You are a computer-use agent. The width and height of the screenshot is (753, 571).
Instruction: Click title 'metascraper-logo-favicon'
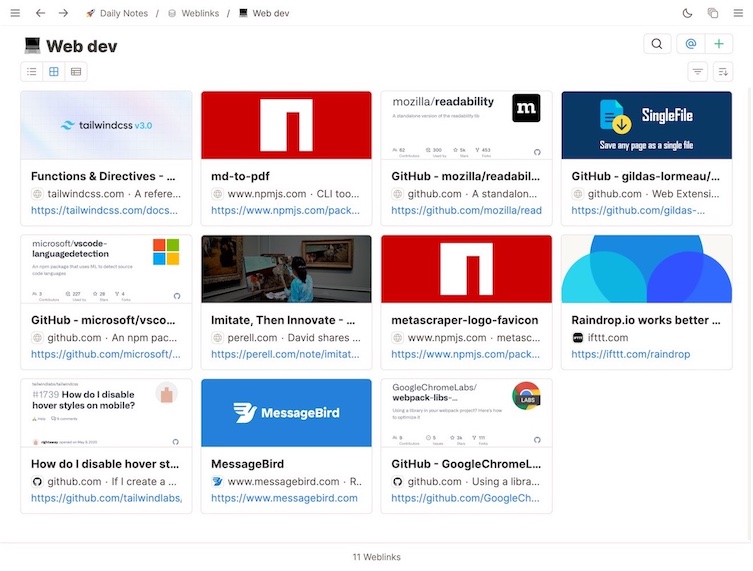[x=464, y=320]
